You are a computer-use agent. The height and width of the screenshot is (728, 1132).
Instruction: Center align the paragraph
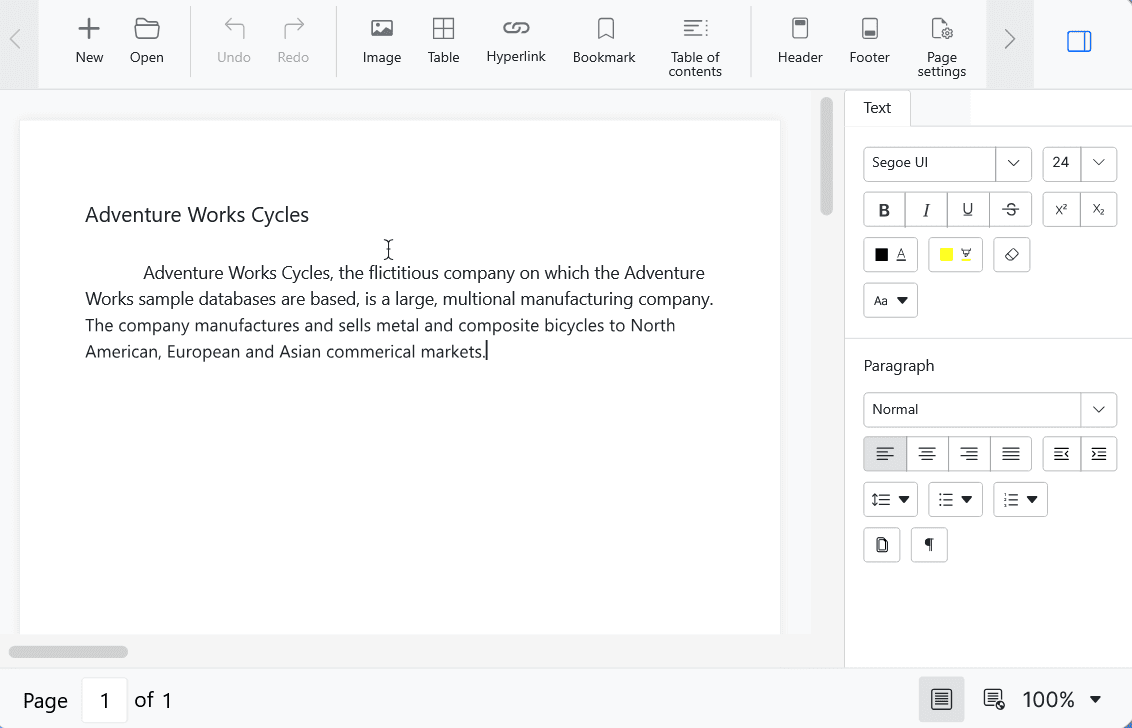[x=927, y=454]
